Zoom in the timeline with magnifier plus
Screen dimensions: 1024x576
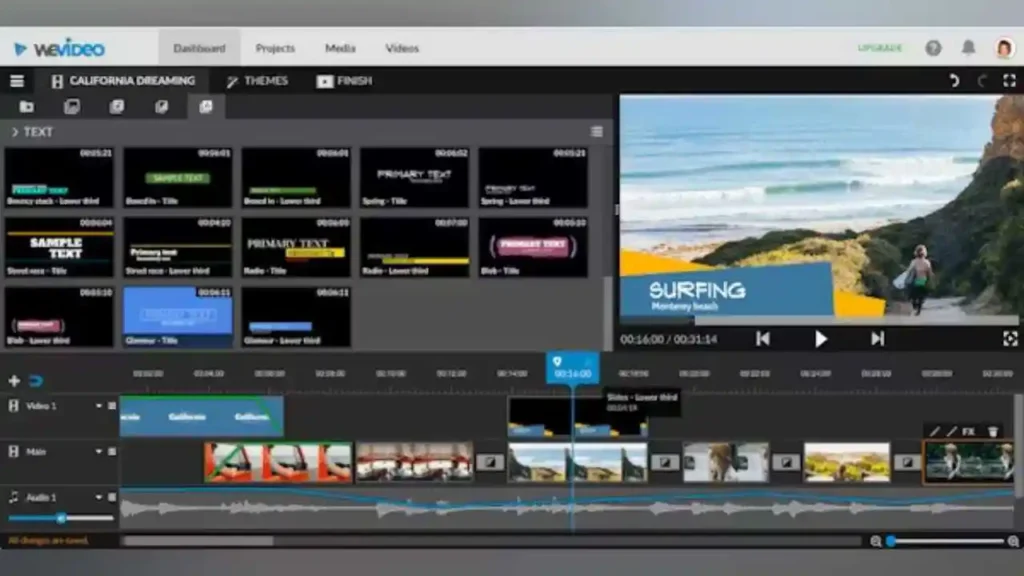pos(1013,541)
